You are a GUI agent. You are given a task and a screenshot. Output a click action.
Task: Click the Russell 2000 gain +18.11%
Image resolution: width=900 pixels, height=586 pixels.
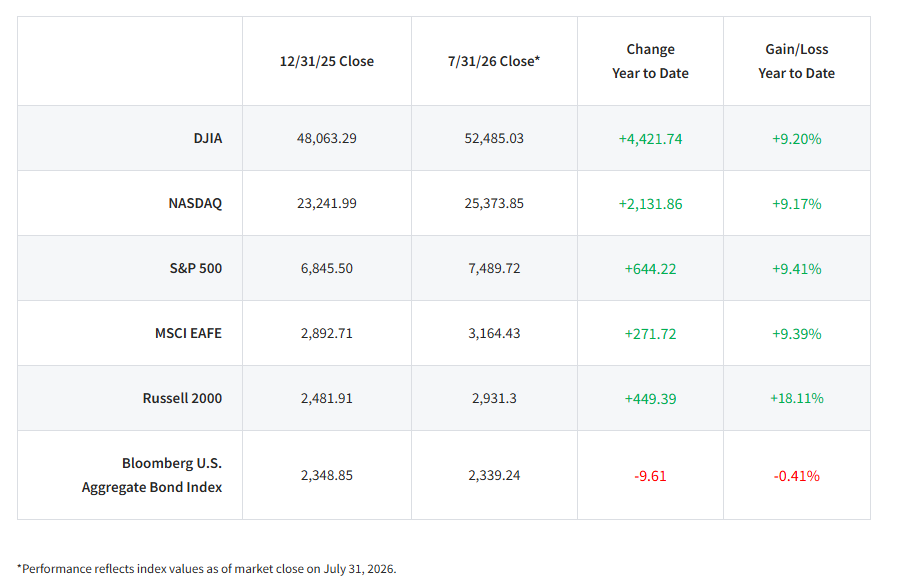tap(797, 398)
